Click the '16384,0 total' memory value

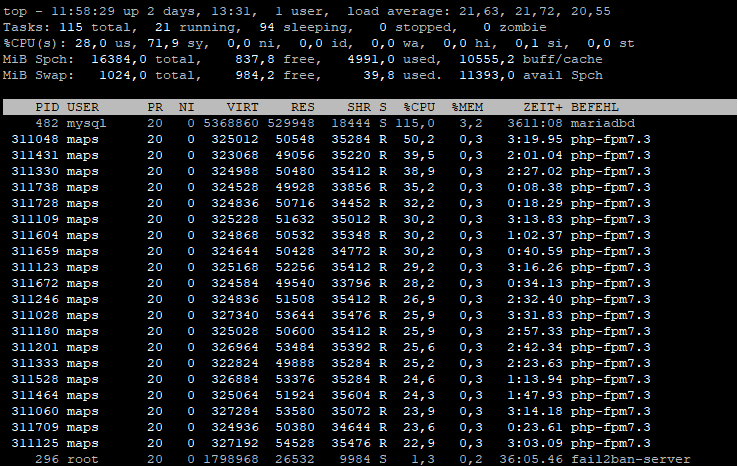[x=143, y=59]
